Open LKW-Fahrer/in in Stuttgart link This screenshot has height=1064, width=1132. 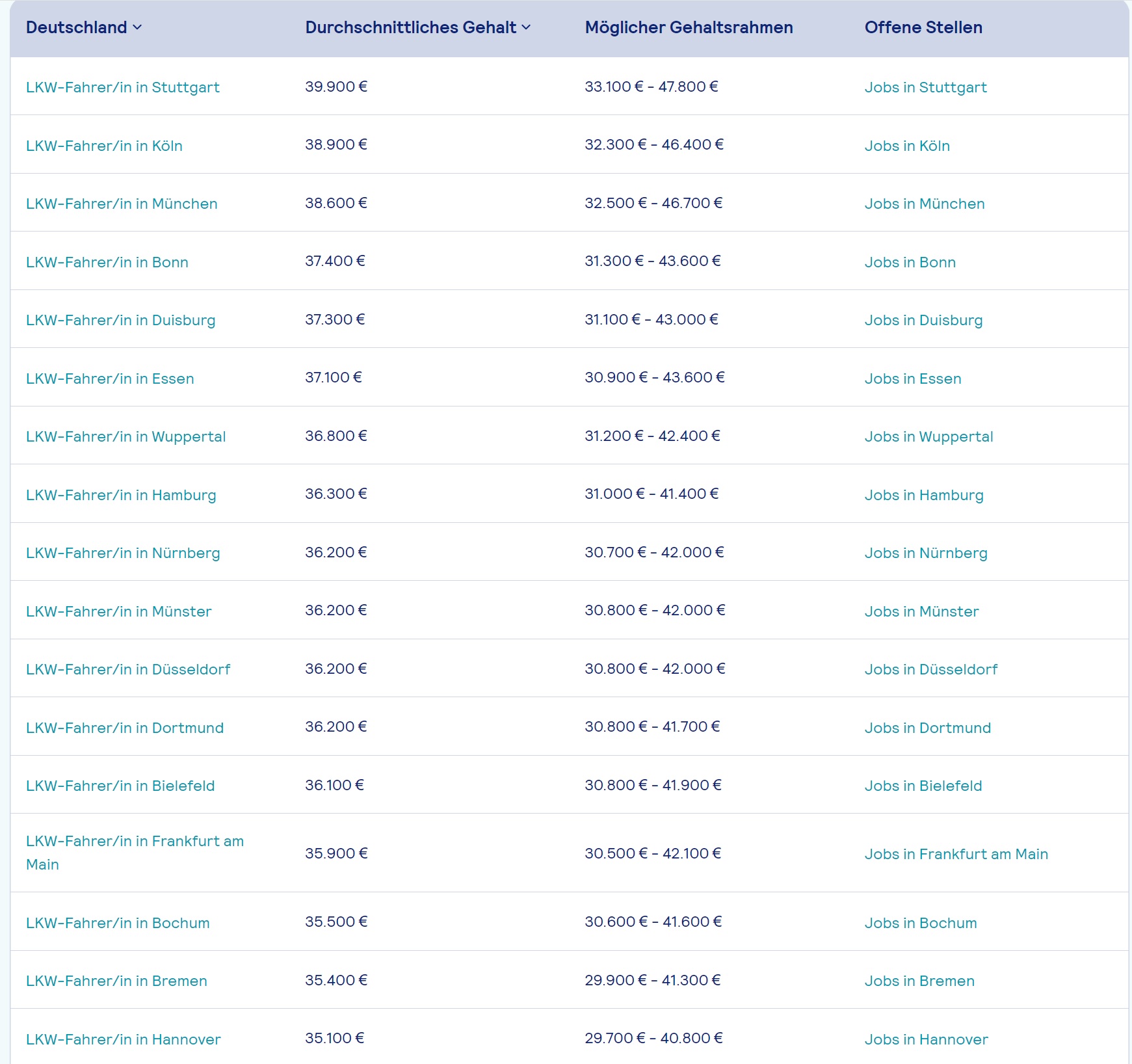pos(123,87)
